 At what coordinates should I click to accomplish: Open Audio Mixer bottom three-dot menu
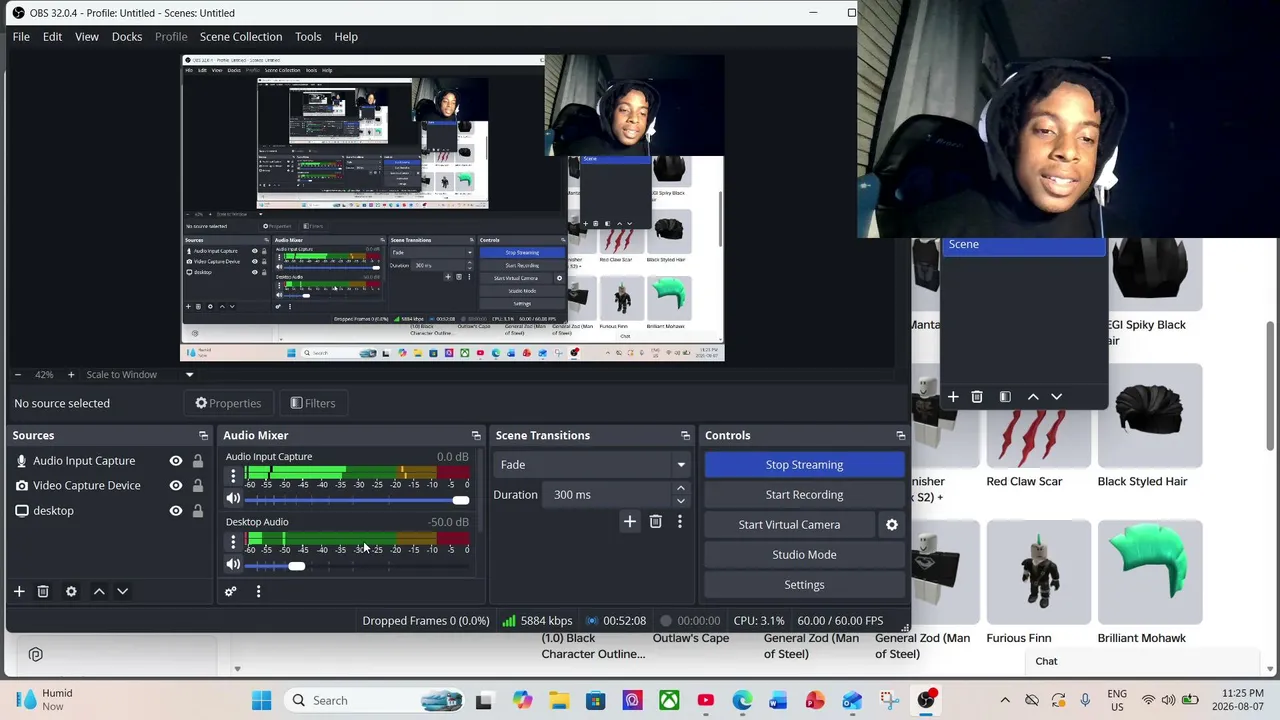click(258, 591)
